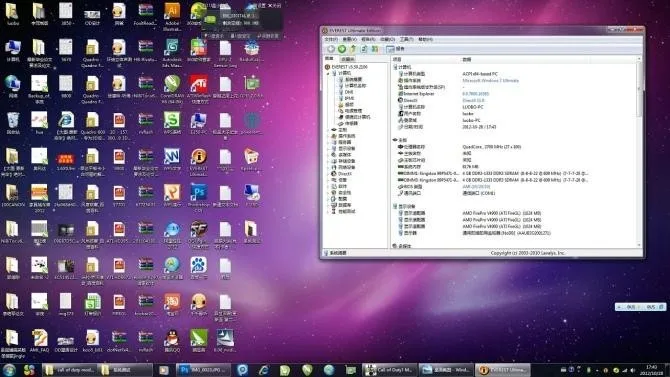Expand the 软件 node in the EVEREST tree

(x=328, y=186)
